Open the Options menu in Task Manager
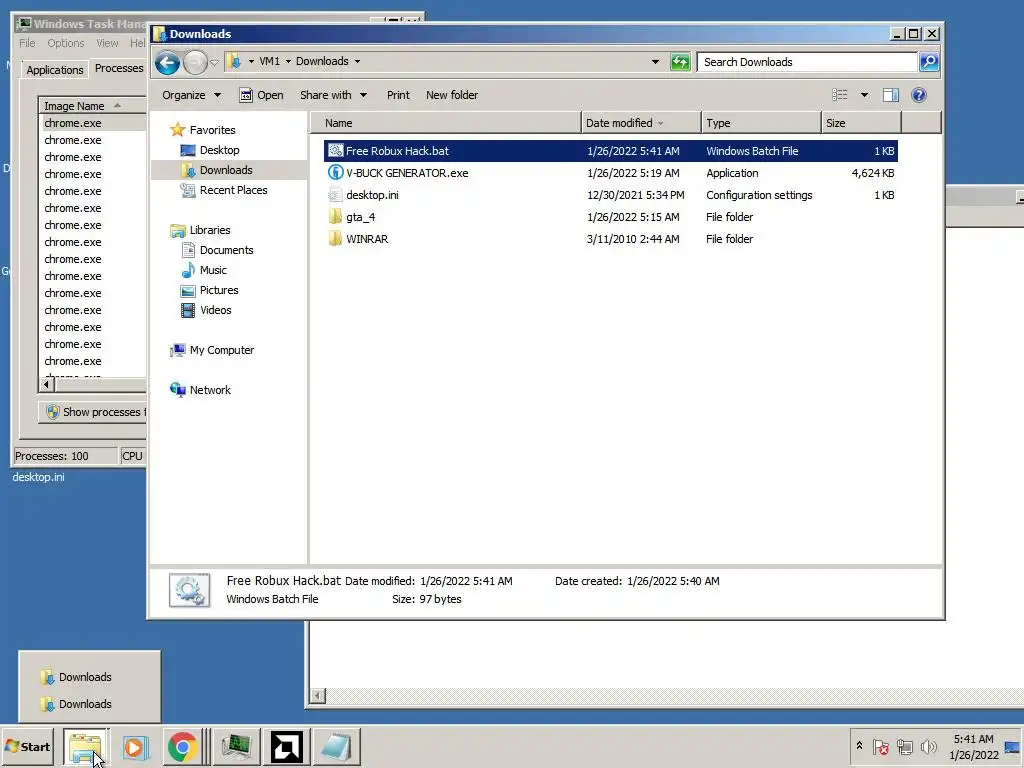This screenshot has height=768, width=1024. pos(65,43)
